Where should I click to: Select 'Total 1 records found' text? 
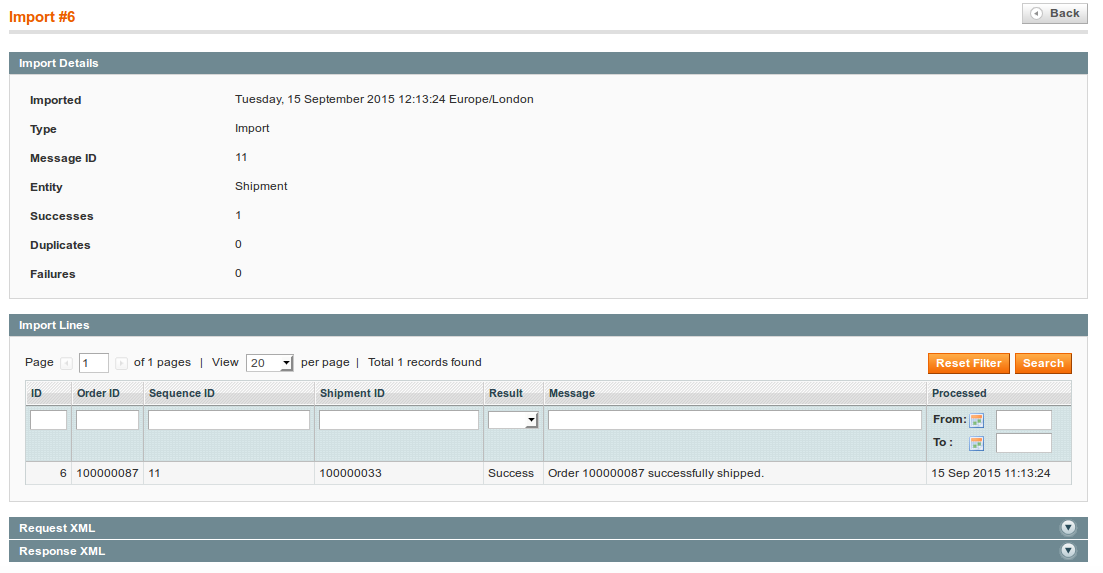tap(425, 362)
